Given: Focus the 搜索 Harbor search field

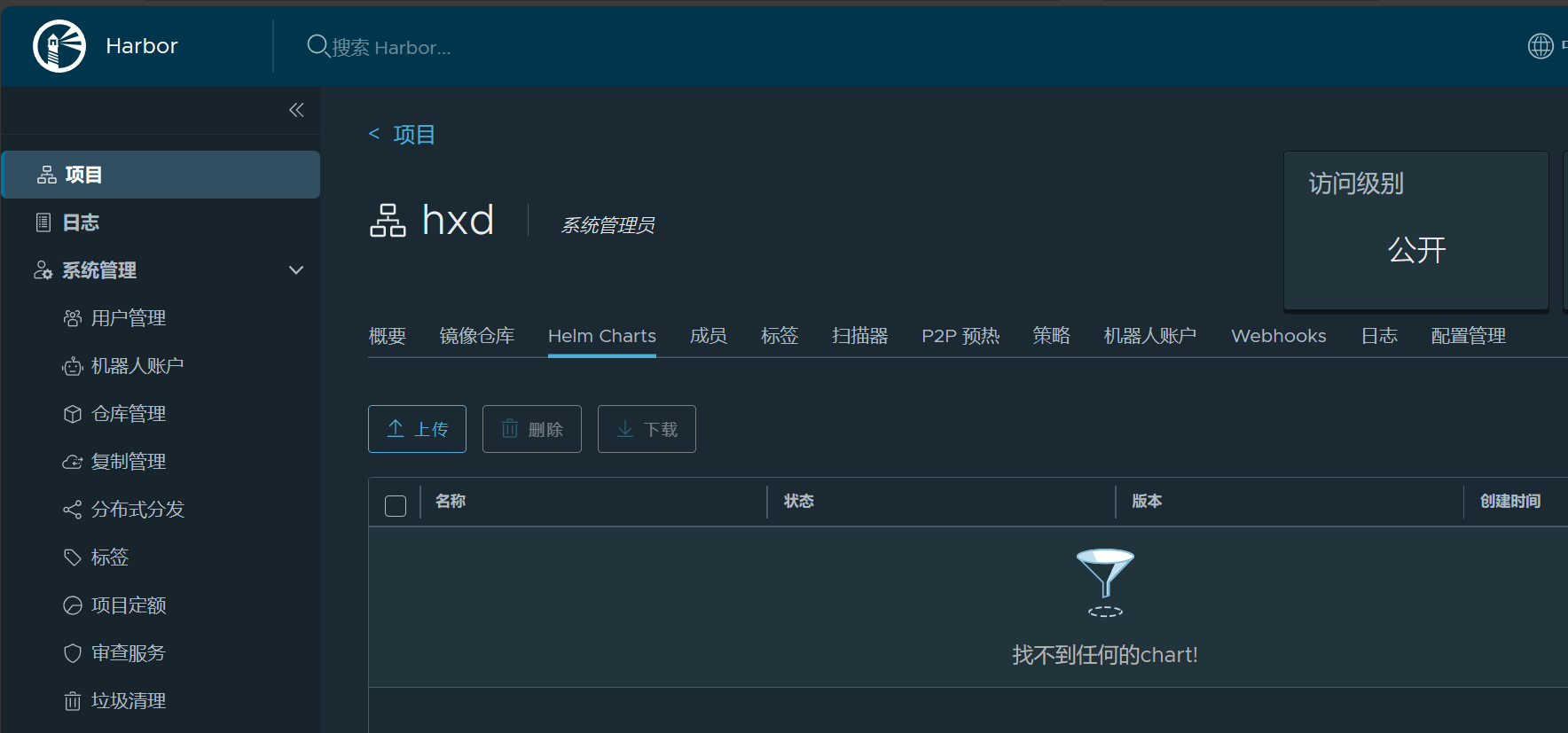Looking at the screenshot, I should tap(391, 47).
